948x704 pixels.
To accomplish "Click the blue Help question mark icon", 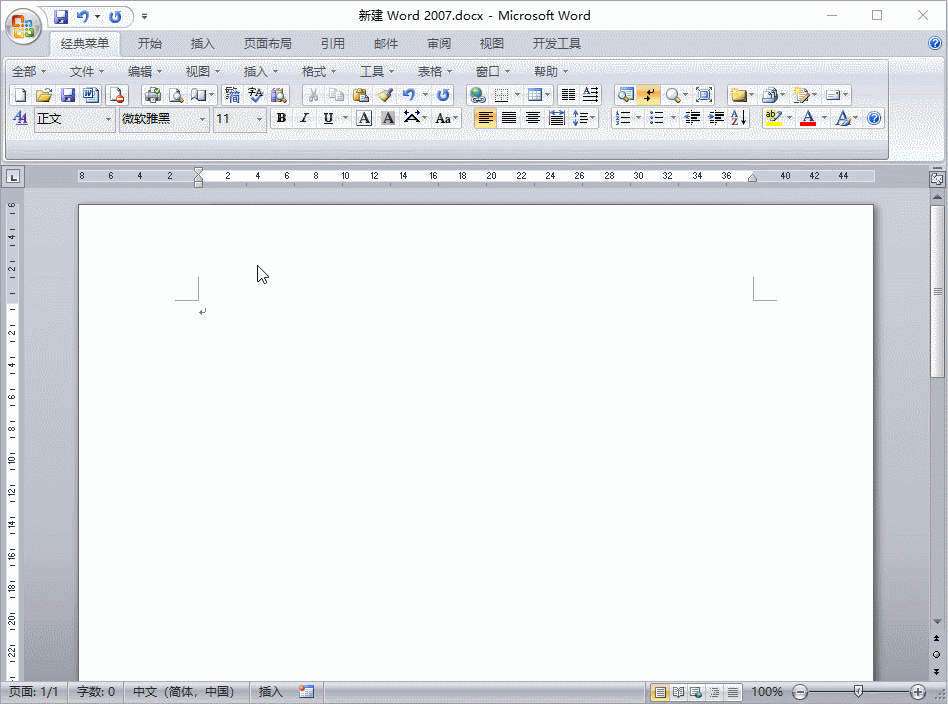I will tap(874, 118).
